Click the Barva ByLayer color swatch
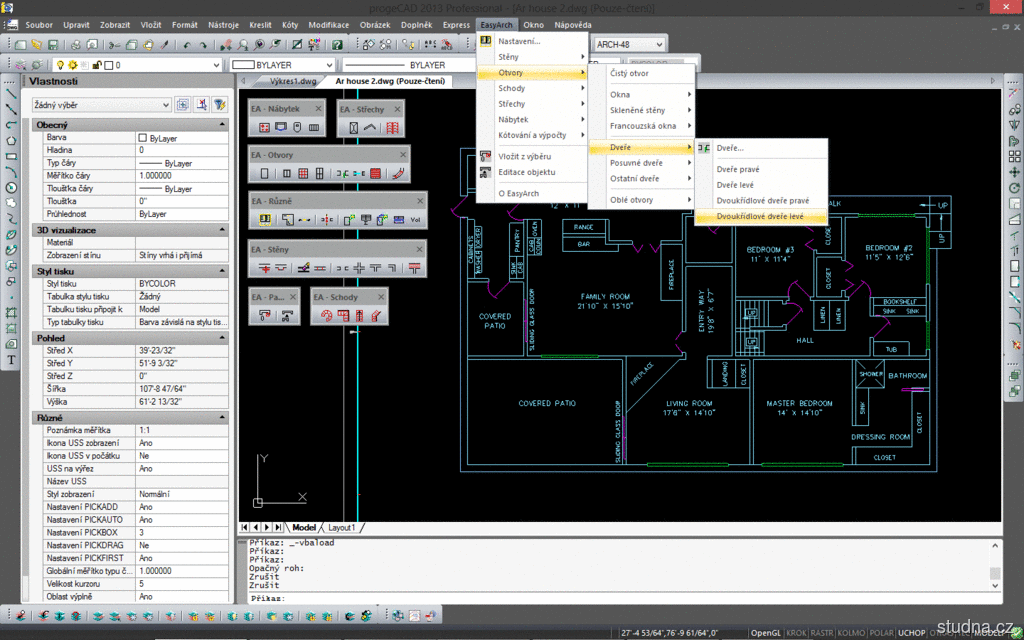 click(x=143, y=137)
